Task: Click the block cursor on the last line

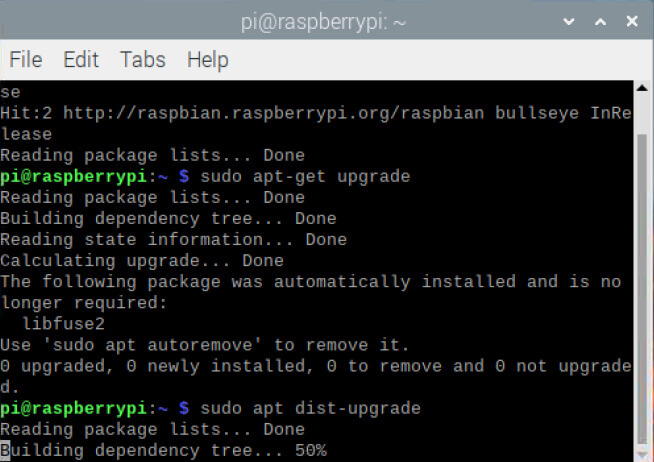Action: (5, 451)
